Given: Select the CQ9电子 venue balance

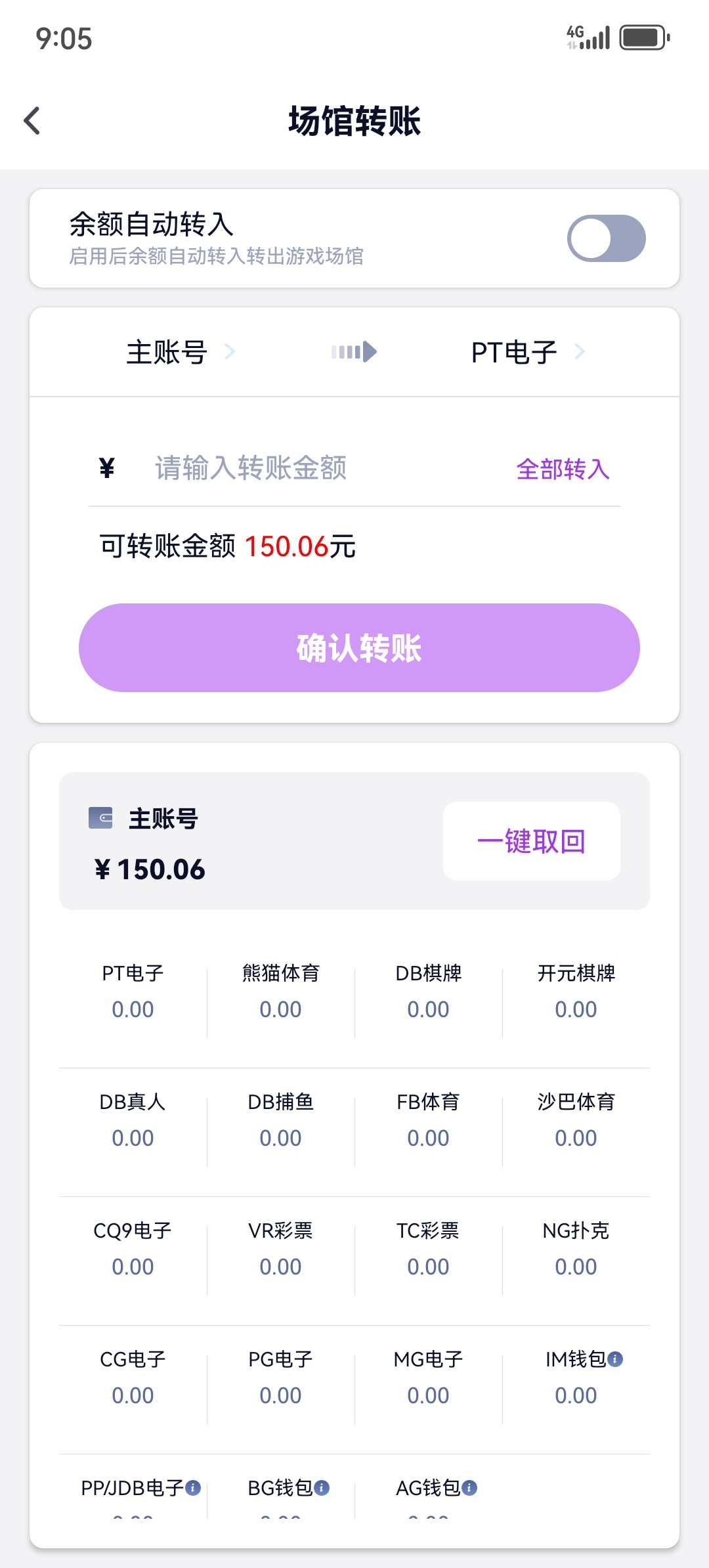Looking at the screenshot, I should click(133, 1248).
